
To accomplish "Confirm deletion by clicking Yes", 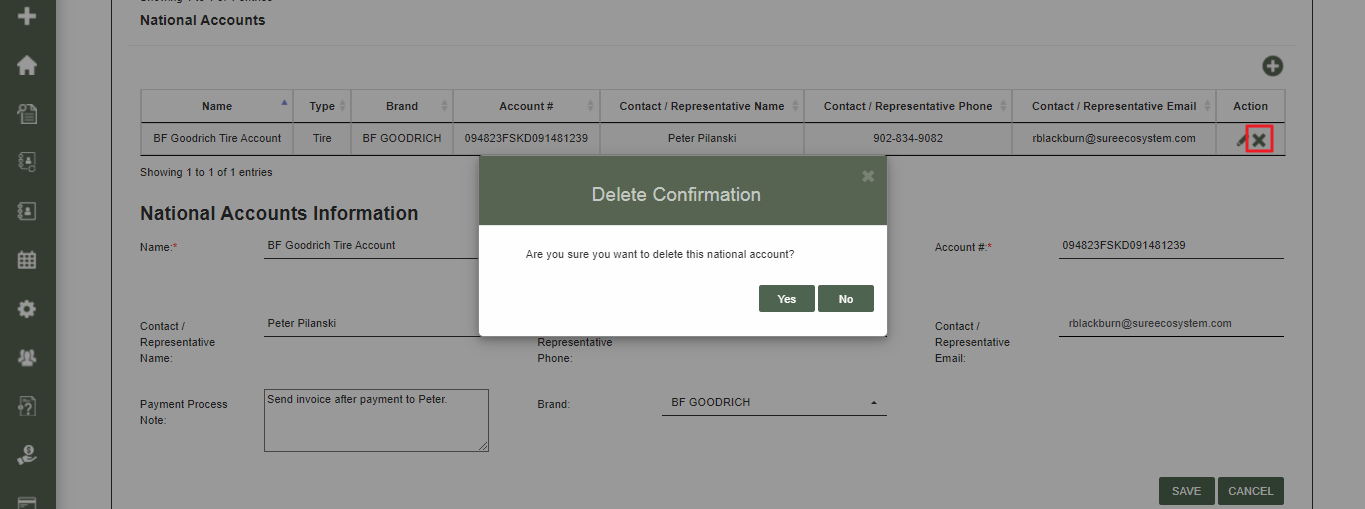I will (x=787, y=299).
